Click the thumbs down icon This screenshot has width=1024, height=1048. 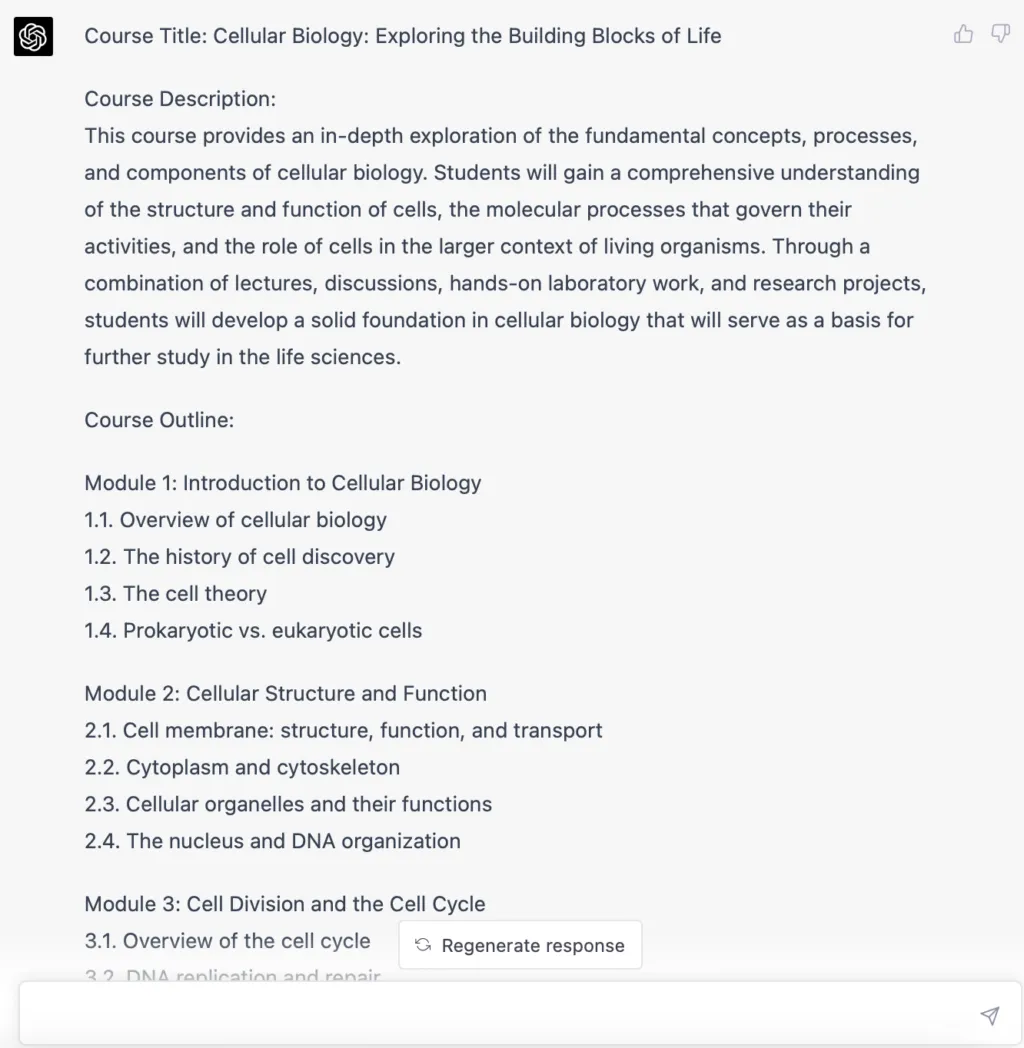point(1000,33)
